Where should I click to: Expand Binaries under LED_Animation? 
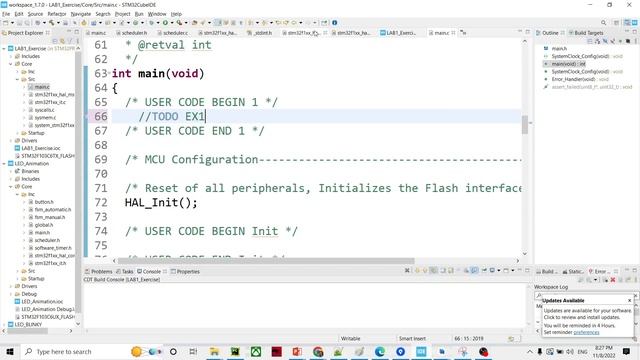click(x=11, y=171)
